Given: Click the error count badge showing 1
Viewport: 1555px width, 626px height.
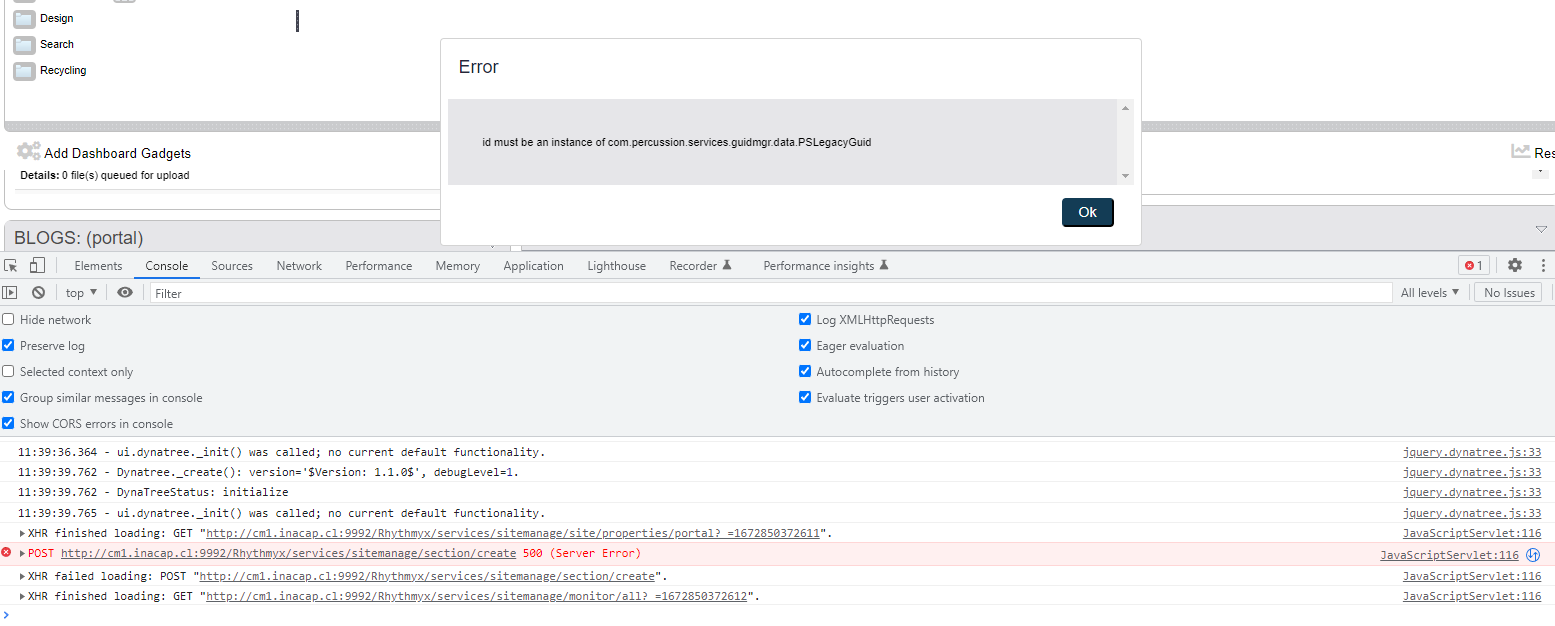Looking at the screenshot, I should 1472,265.
